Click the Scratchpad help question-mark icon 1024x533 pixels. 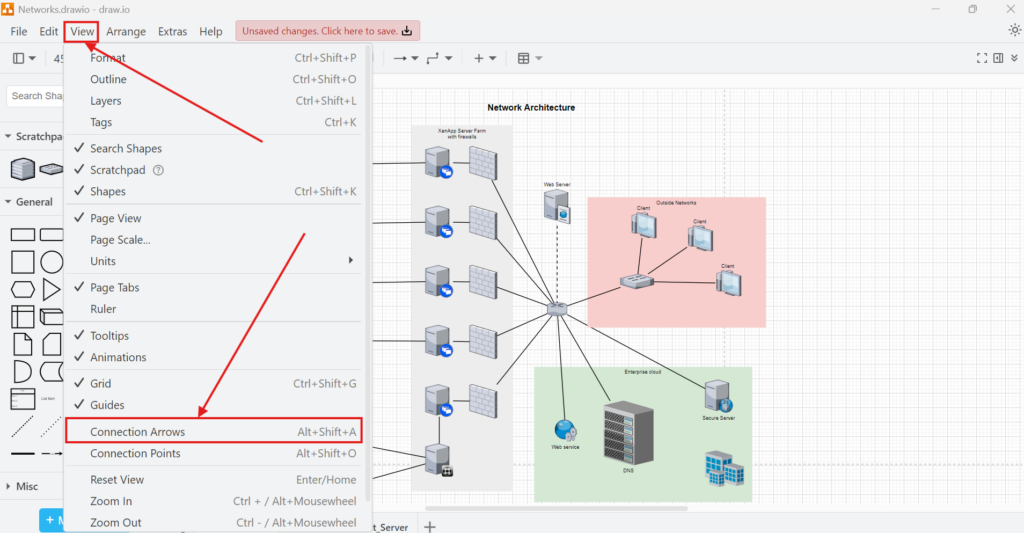(x=158, y=170)
